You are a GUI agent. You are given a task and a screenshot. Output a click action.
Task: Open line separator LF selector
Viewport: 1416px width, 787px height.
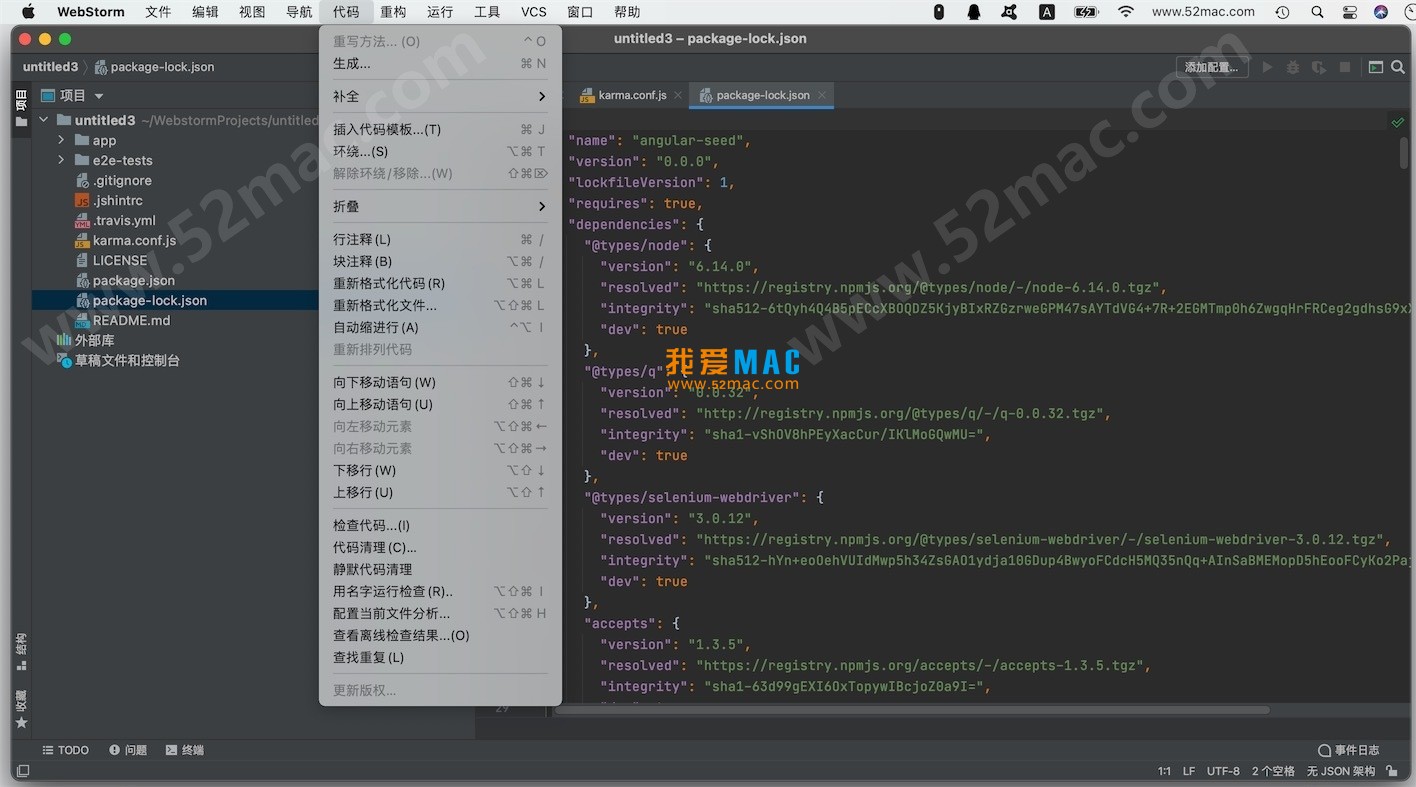pyautogui.click(x=1189, y=771)
